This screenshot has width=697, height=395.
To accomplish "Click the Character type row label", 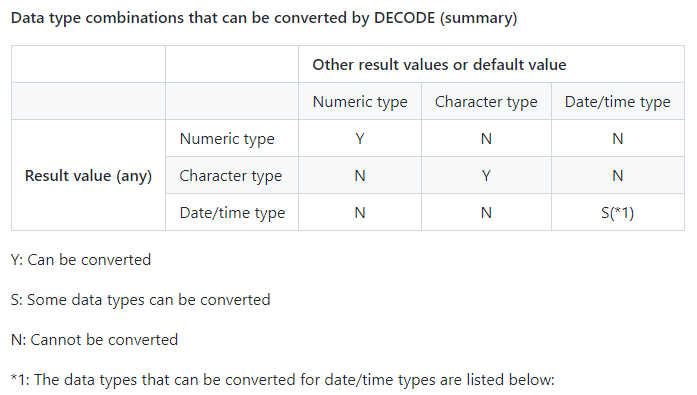I will [x=231, y=176].
